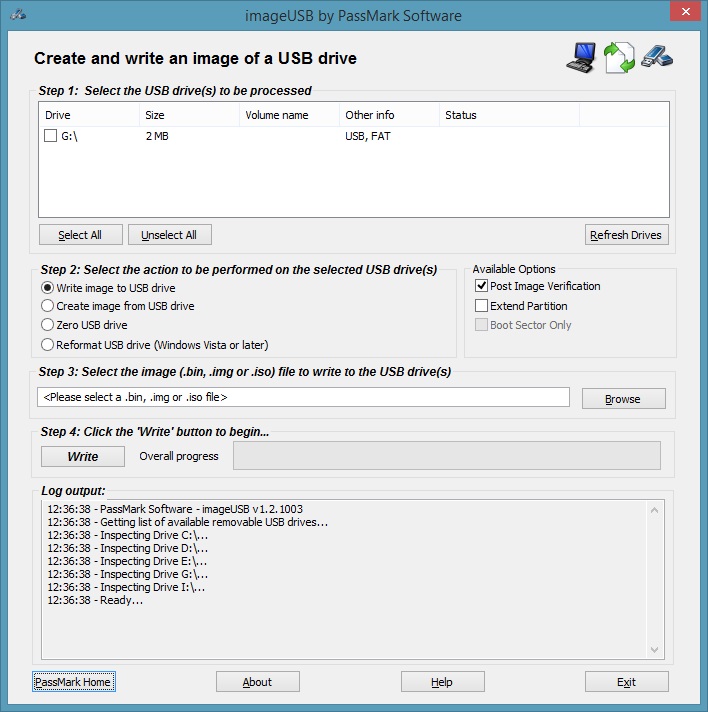This screenshot has height=712, width=708.
Task: Click the Select All button
Action: [81, 235]
